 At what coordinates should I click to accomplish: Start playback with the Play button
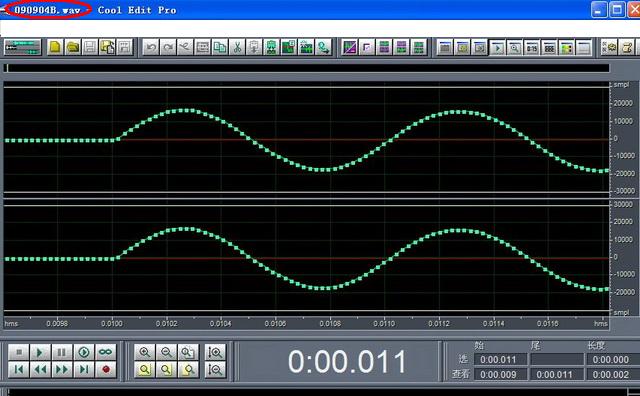40,352
